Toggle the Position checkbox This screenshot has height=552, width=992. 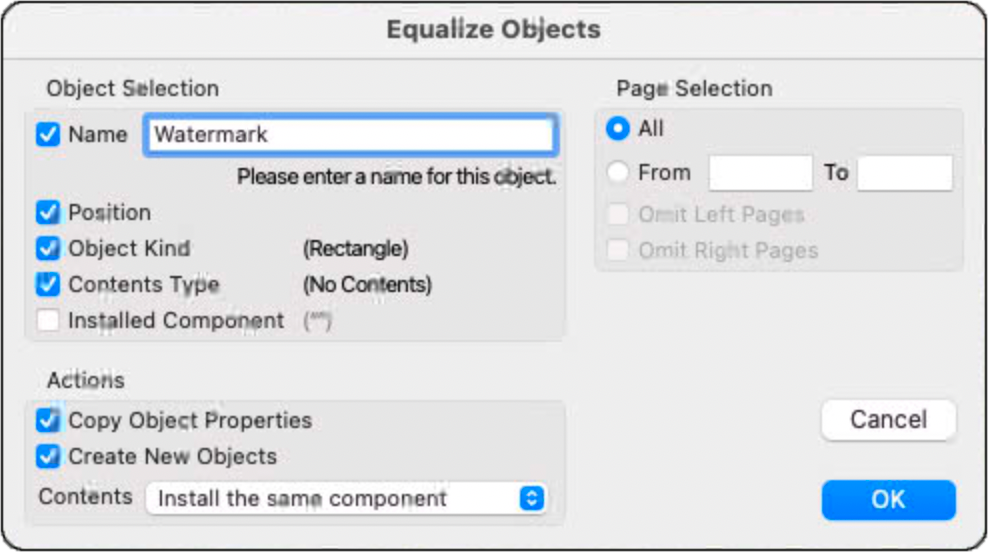click(x=48, y=212)
